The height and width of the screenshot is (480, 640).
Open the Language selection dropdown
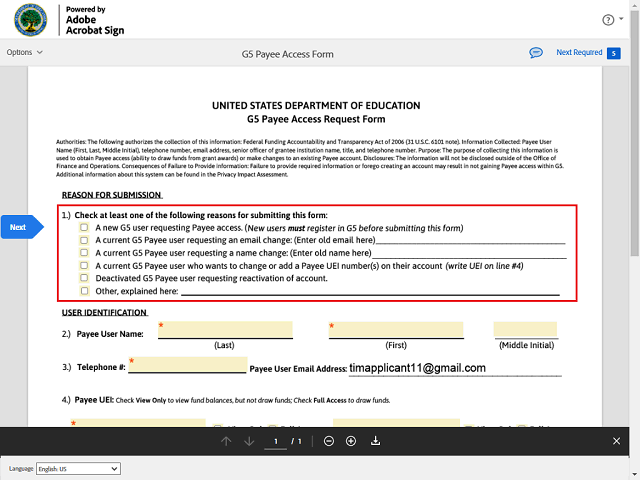pyautogui.click(x=78, y=468)
